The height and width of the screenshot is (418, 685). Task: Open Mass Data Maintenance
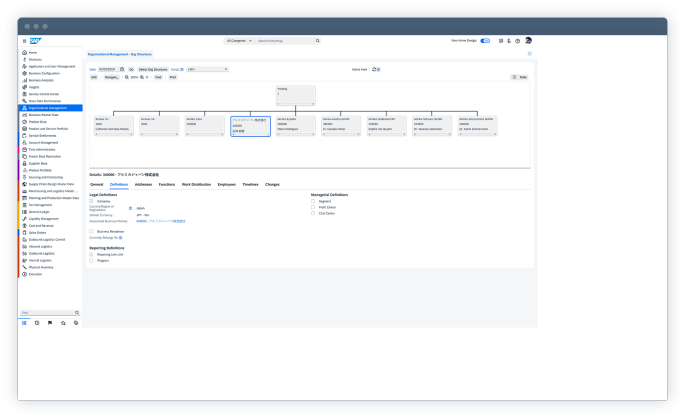45,101
